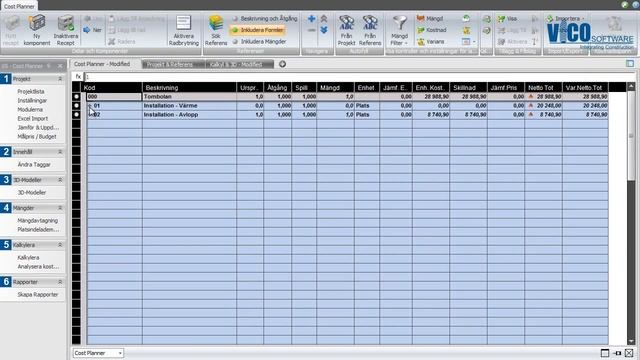The image size is (640, 360).
Task: Click the Mängd formula icon
Action: tap(421, 18)
